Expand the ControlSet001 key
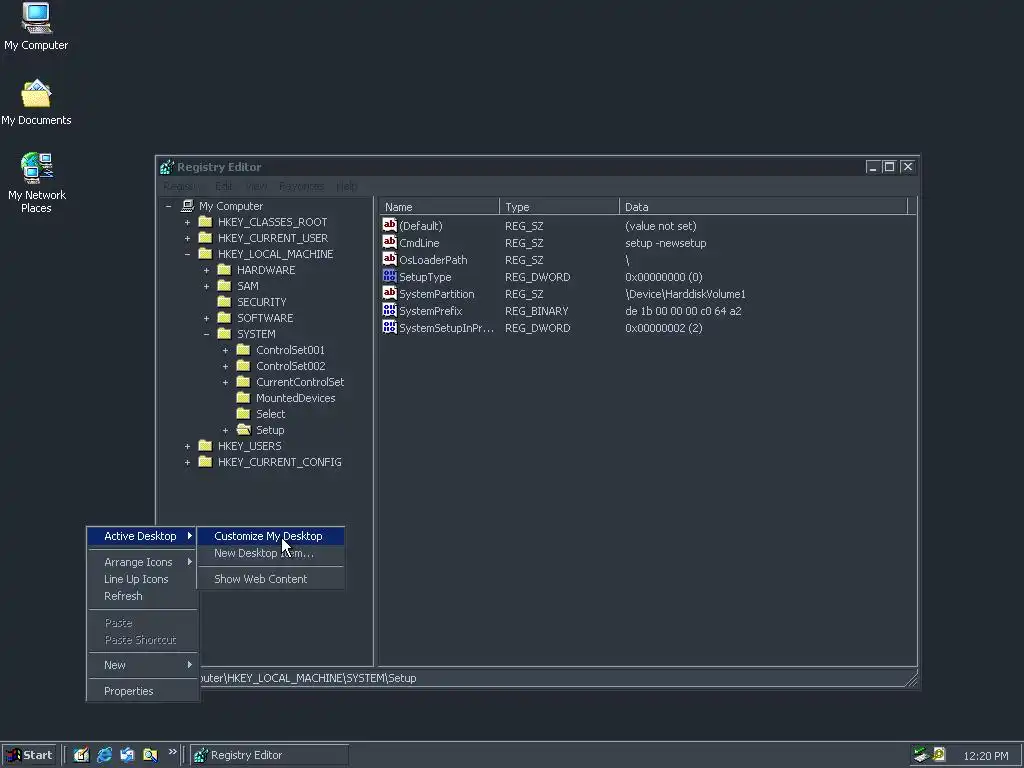Screen dimensions: 1024x768 (x=225, y=350)
